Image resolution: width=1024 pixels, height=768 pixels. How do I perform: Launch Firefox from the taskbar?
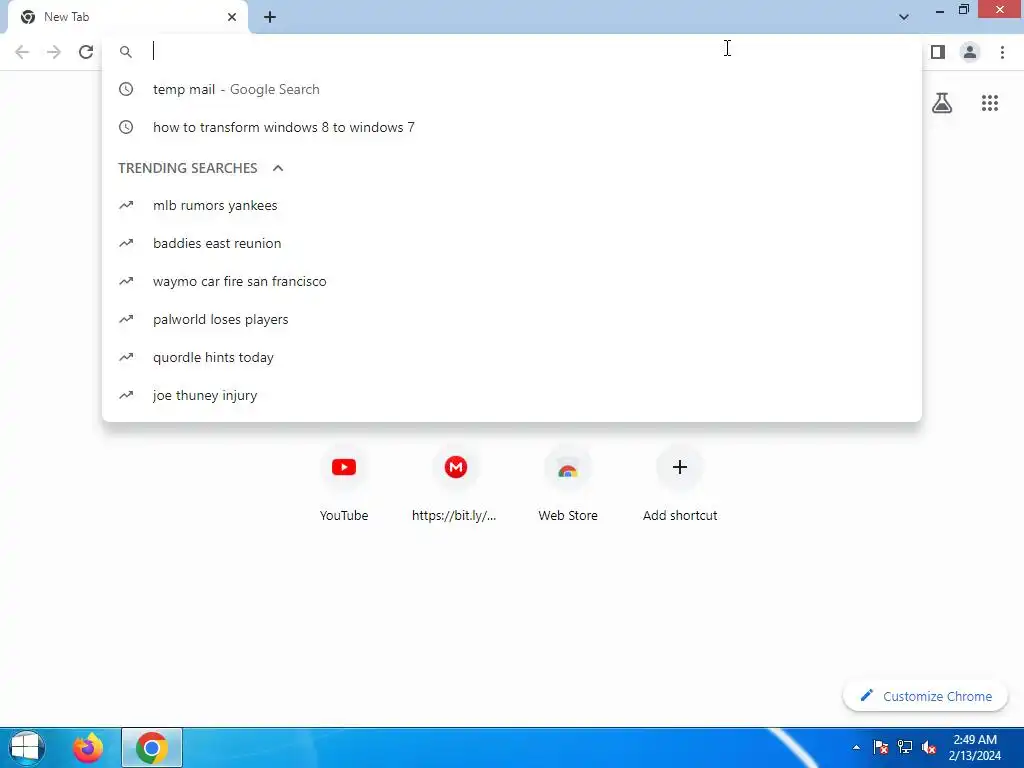pyautogui.click(x=88, y=748)
